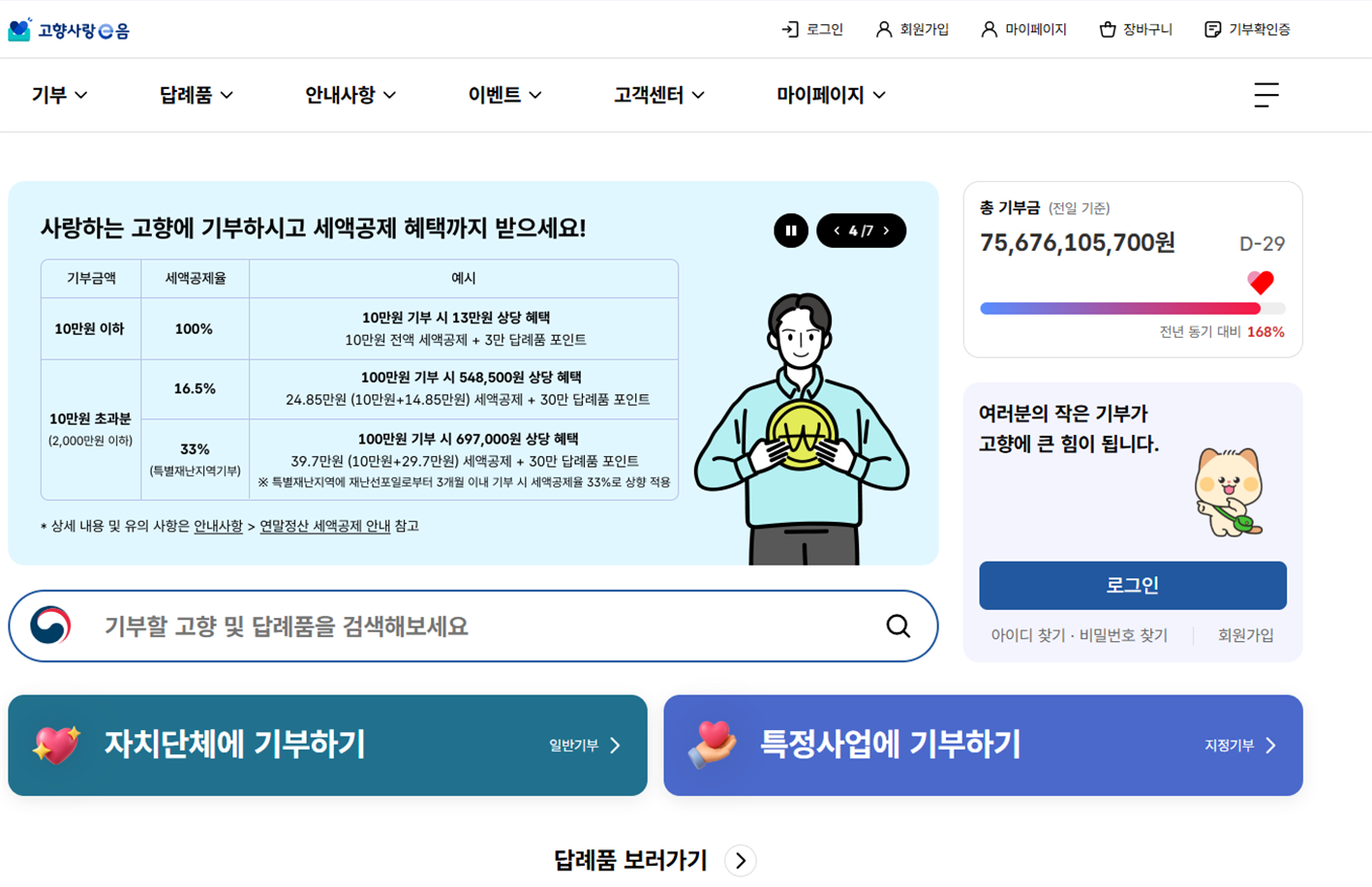Open the hamburger menu icon

1266,95
